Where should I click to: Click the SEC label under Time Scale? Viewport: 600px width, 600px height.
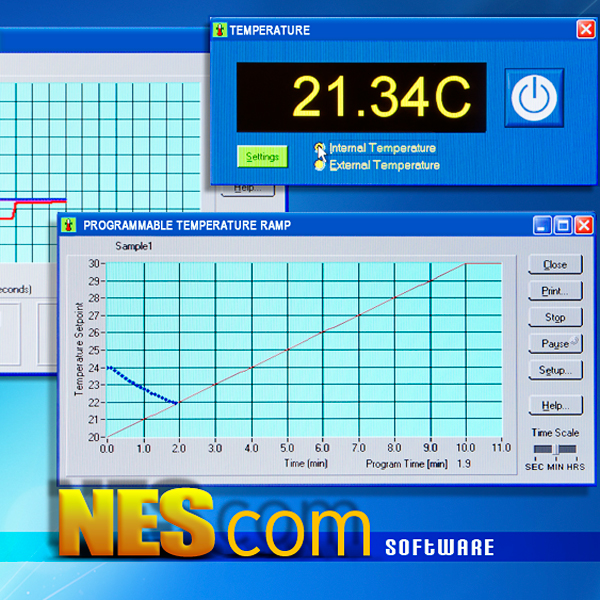[x=534, y=467]
